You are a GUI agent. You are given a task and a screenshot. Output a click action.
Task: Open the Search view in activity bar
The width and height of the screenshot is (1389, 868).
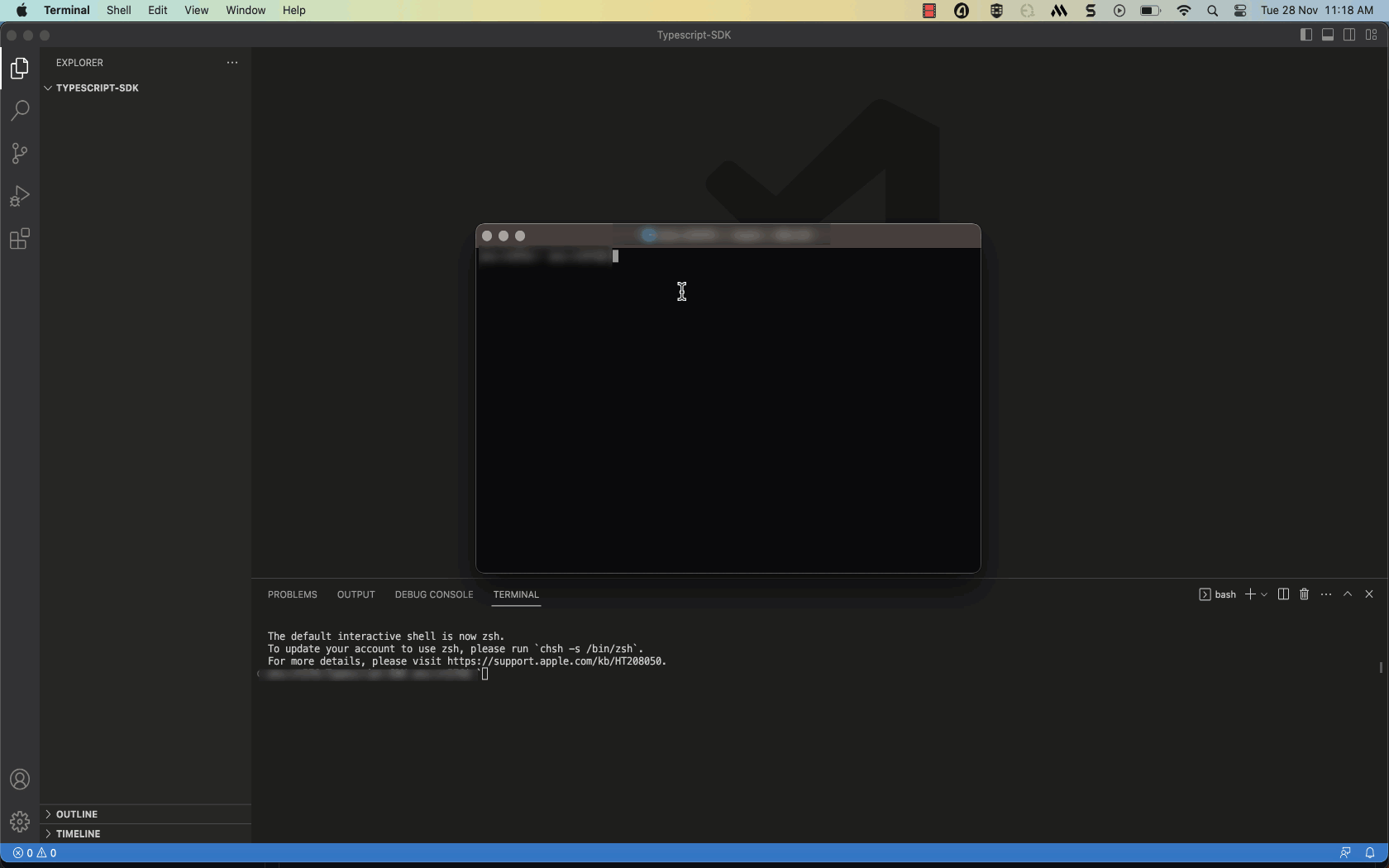coord(20,111)
